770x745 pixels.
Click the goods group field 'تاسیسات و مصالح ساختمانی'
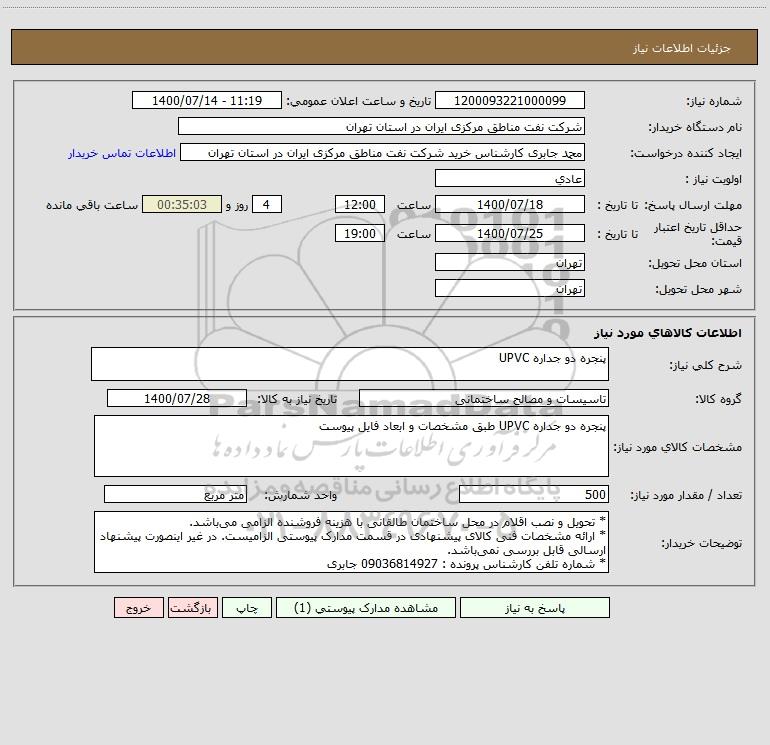484,398
